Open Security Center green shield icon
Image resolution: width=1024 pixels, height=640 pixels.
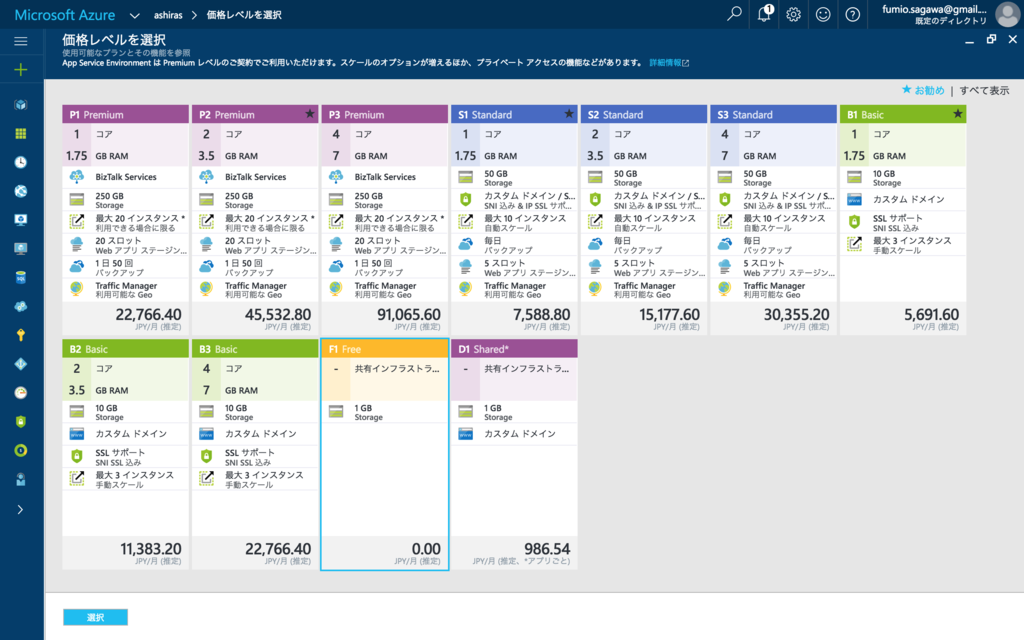[21, 421]
